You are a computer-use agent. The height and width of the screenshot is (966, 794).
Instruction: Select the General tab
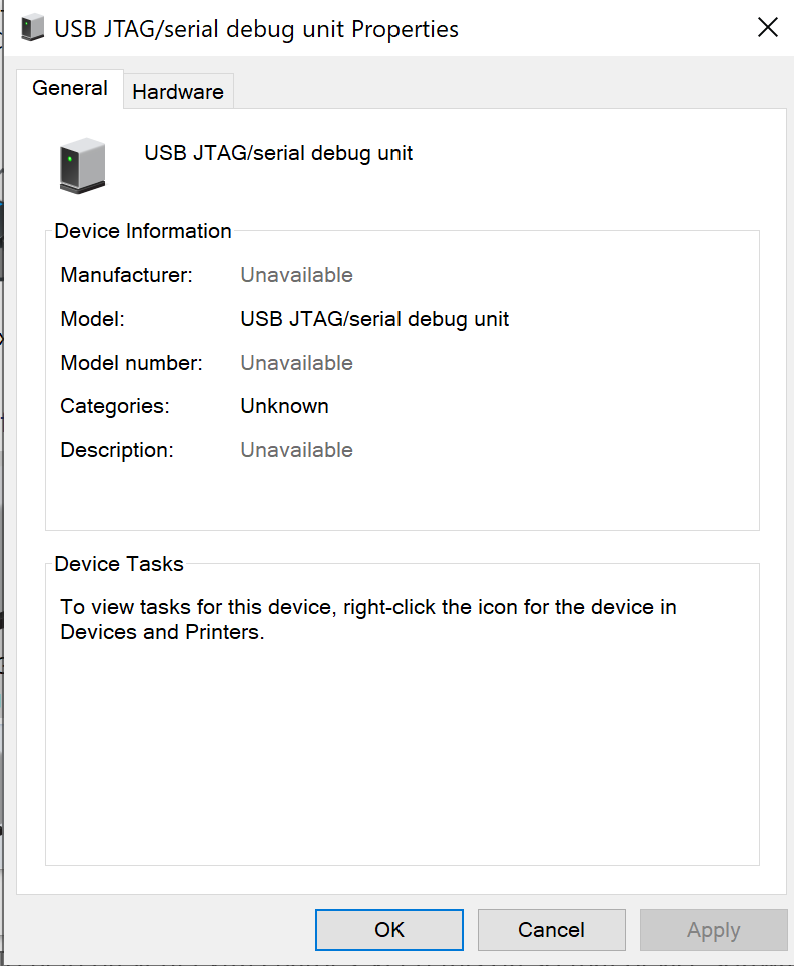(x=70, y=88)
